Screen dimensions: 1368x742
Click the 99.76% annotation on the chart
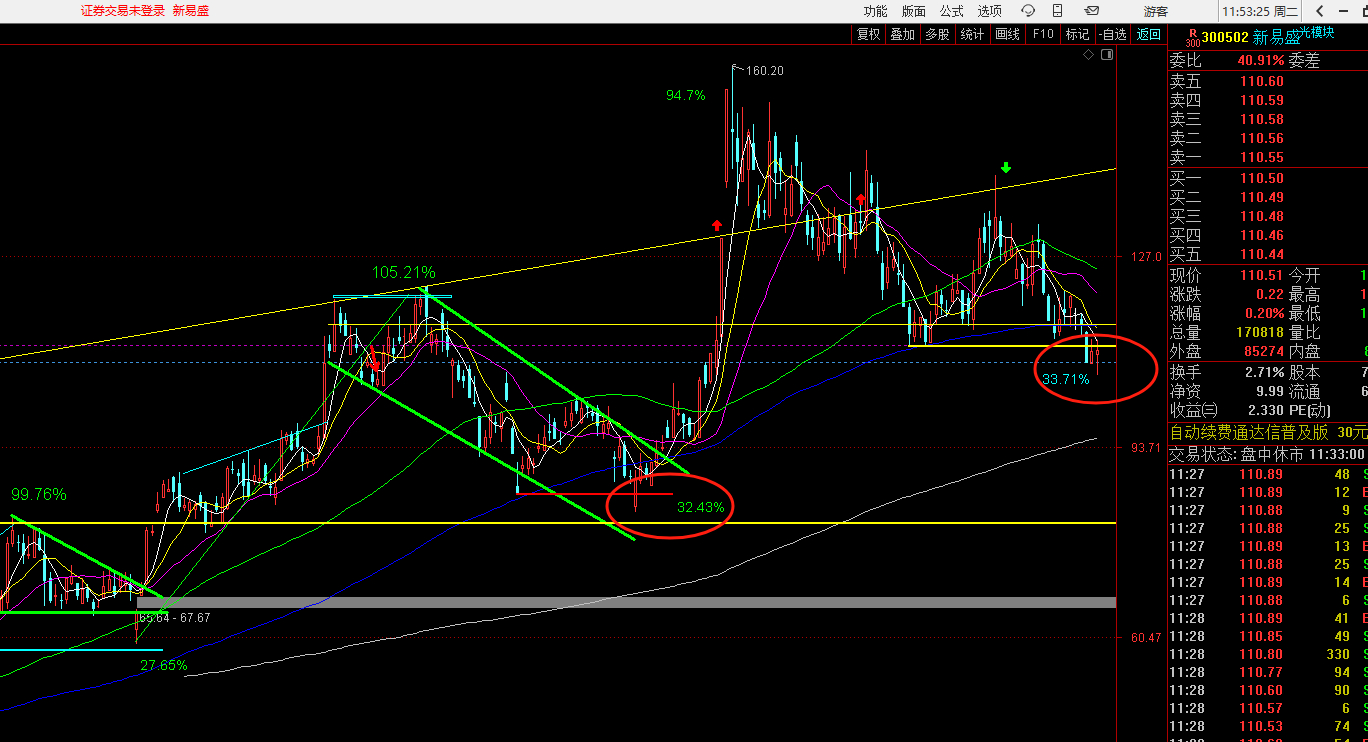[x=39, y=495]
